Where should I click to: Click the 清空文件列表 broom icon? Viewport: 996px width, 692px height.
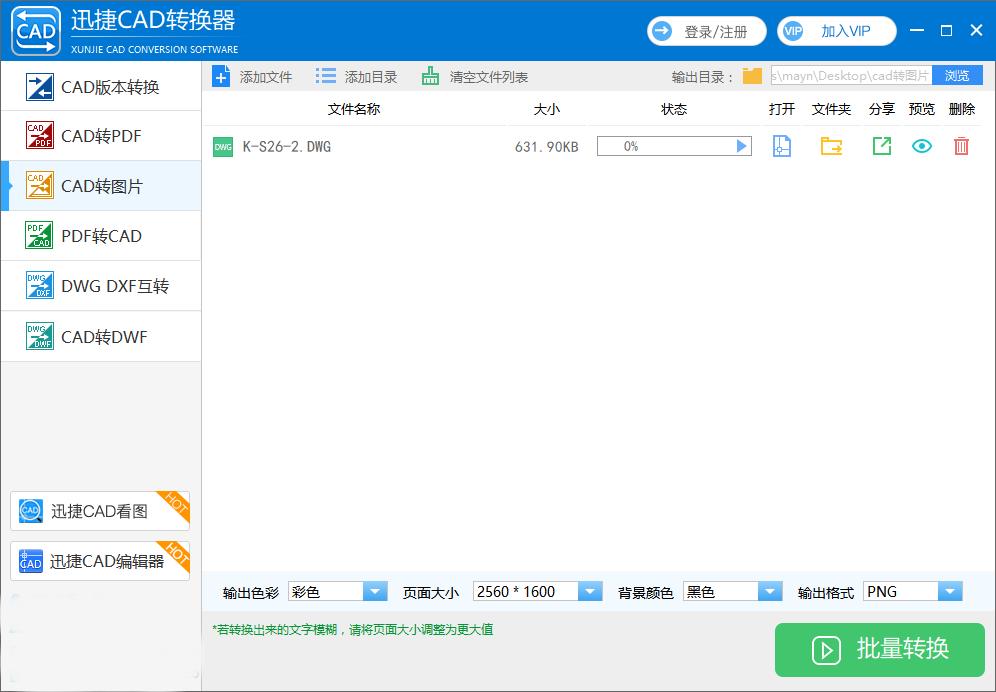(x=428, y=75)
